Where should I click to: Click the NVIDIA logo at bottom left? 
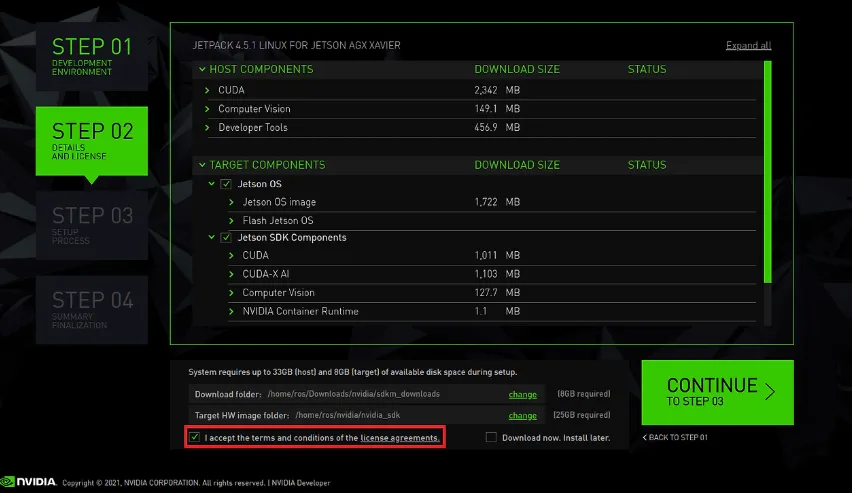(x=28, y=482)
